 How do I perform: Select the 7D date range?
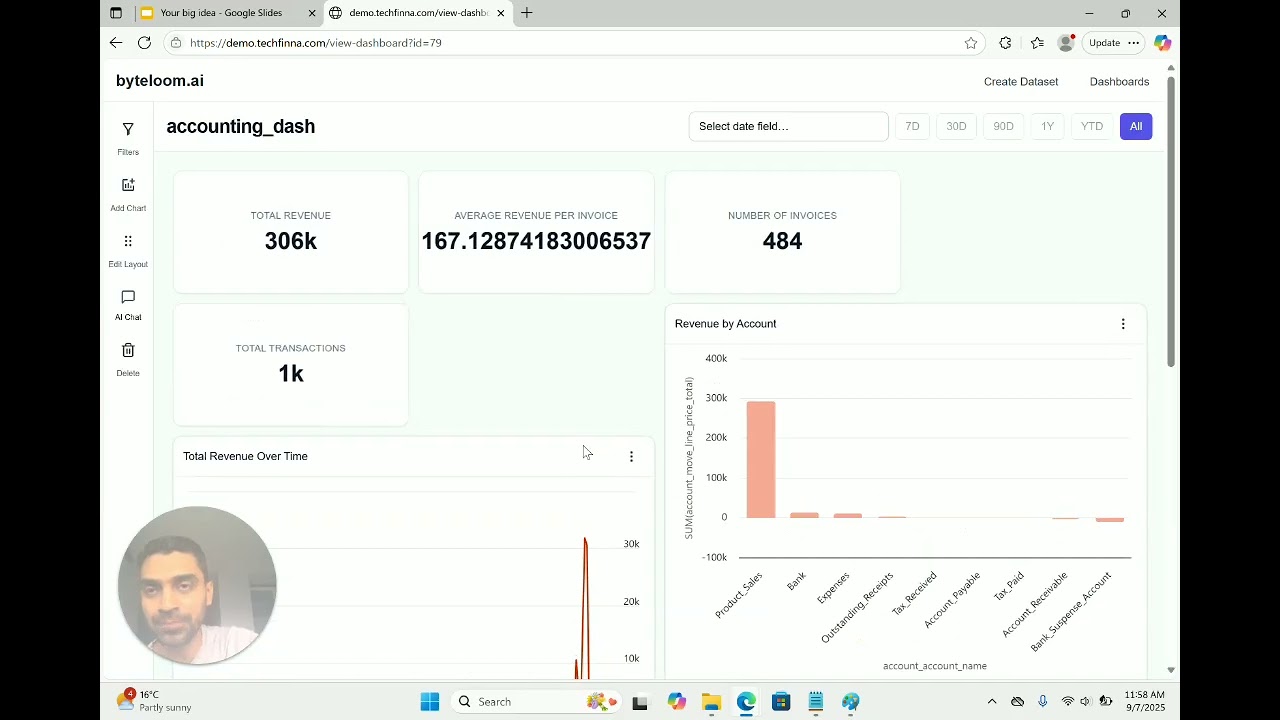pos(912,126)
